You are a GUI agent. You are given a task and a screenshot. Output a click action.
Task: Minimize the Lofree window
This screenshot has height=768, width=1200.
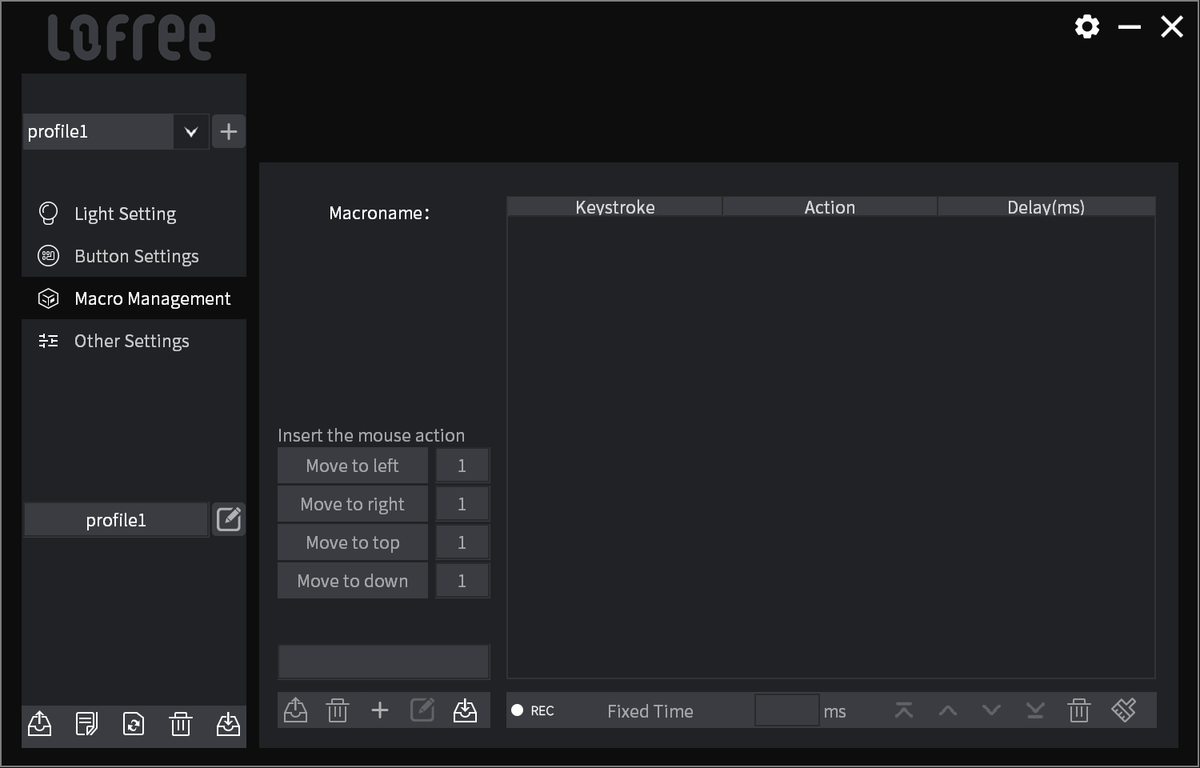point(1130,27)
